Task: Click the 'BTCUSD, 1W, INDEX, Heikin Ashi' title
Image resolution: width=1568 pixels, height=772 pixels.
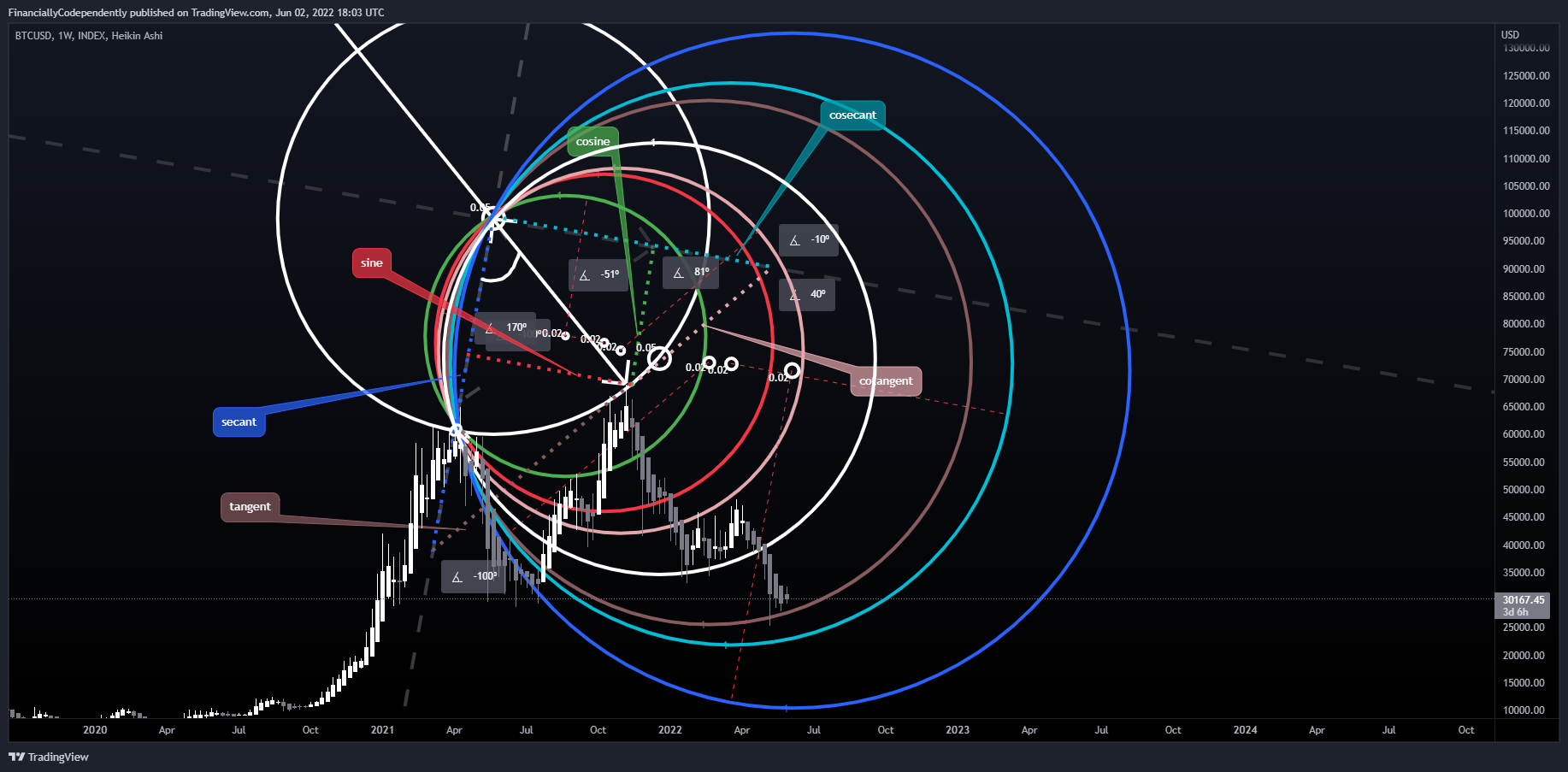Action: tap(89, 36)
